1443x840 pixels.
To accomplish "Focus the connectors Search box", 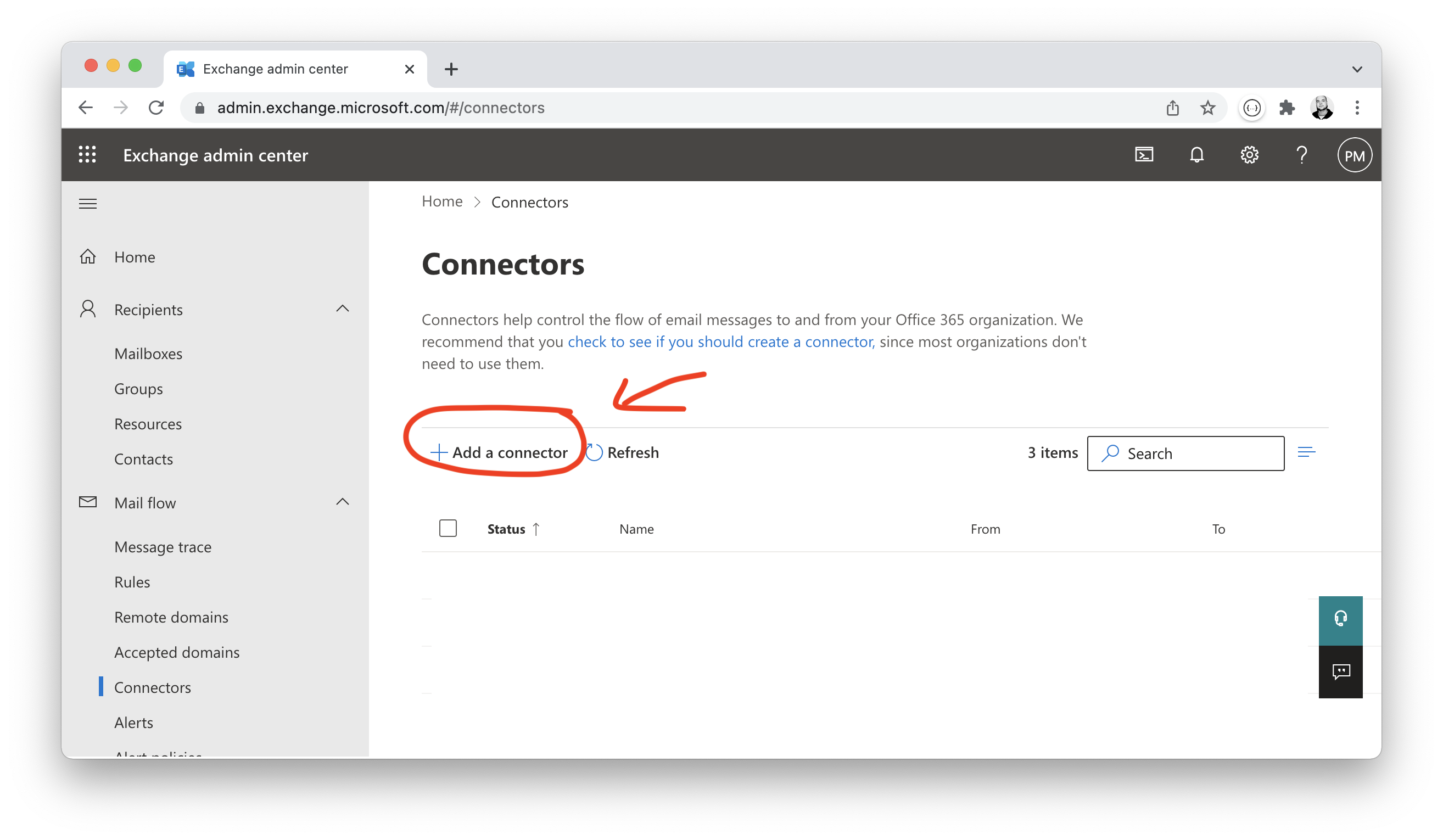I will (1185, 453).
